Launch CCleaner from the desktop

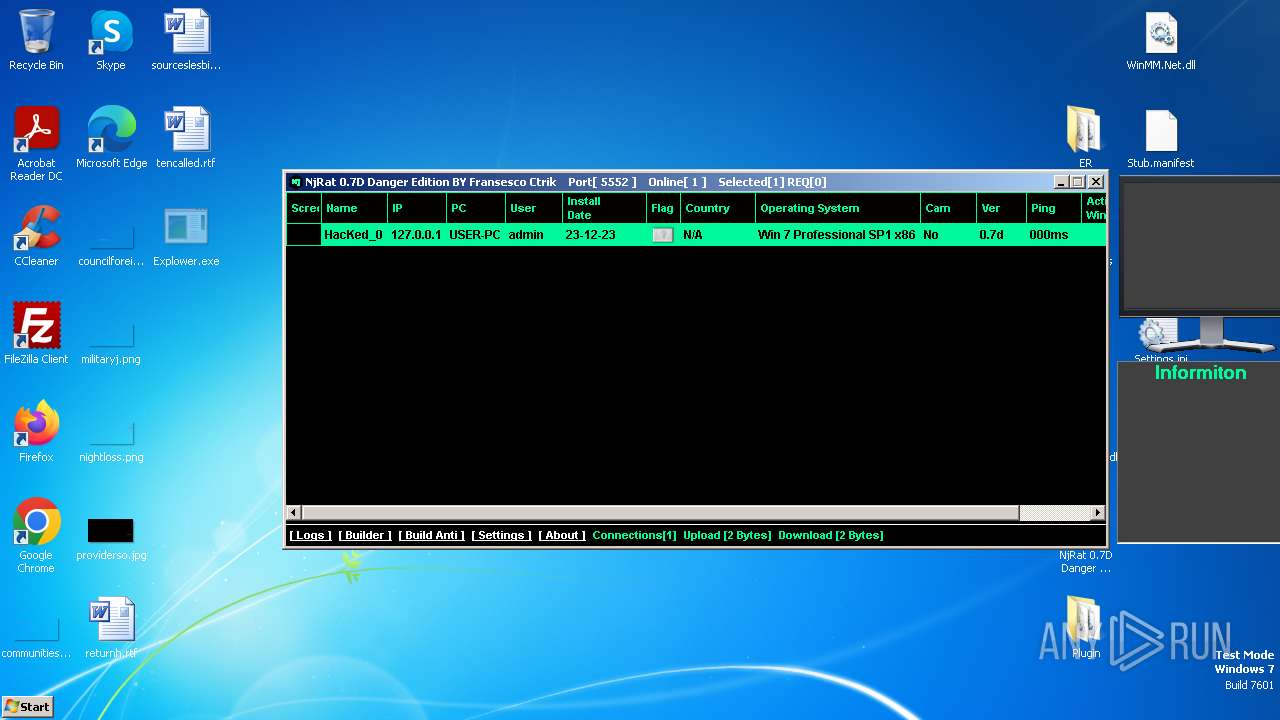[x=36, y=236]
